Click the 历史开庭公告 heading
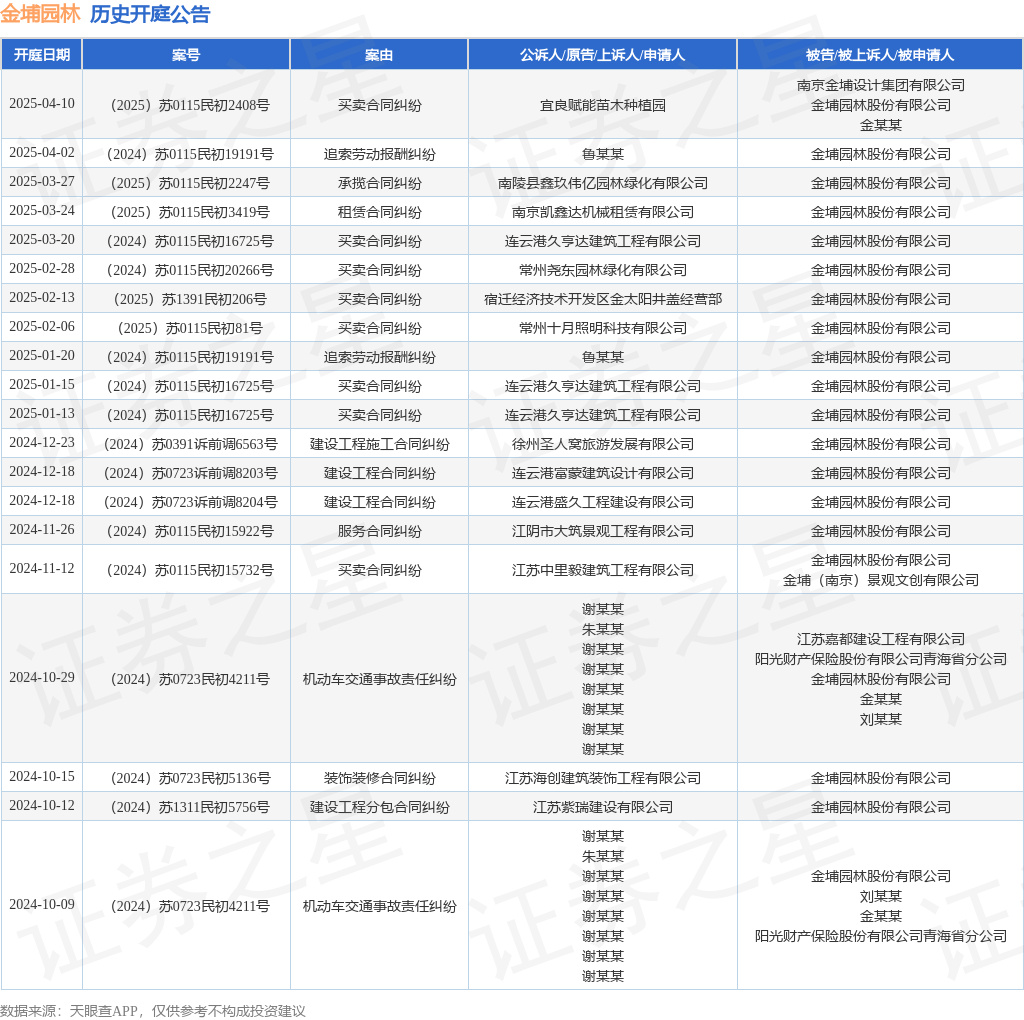The image size is (1024, 1020). click(x=150, y=14)
